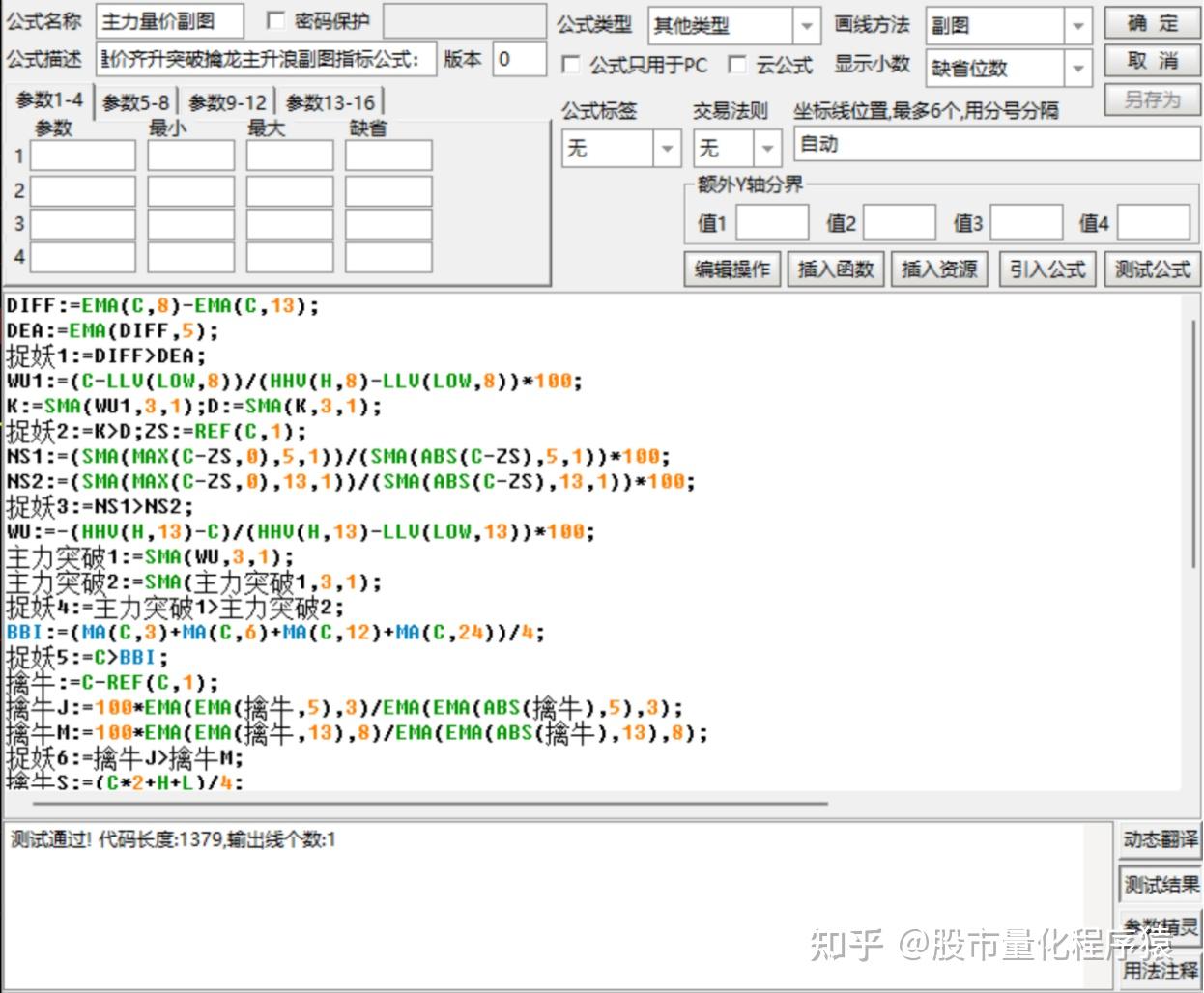Click parameter 3 最小 field
This screenshot has height=993, width=1204.
coord(191,224)
